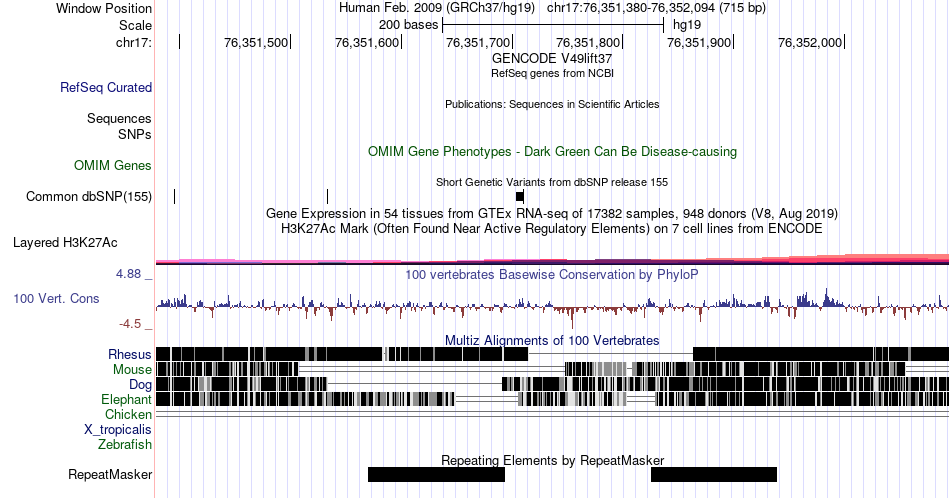Select the X_tropicalis alignment row label

118,430
